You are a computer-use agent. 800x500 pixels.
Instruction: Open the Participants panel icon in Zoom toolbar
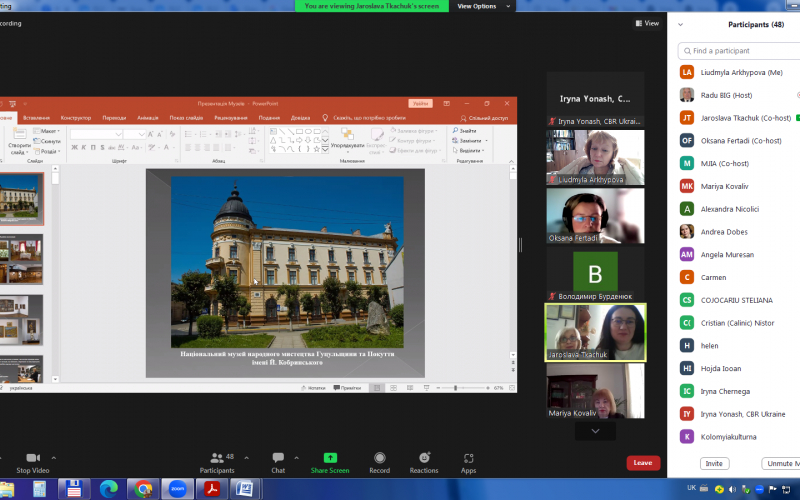coord(217,458)
